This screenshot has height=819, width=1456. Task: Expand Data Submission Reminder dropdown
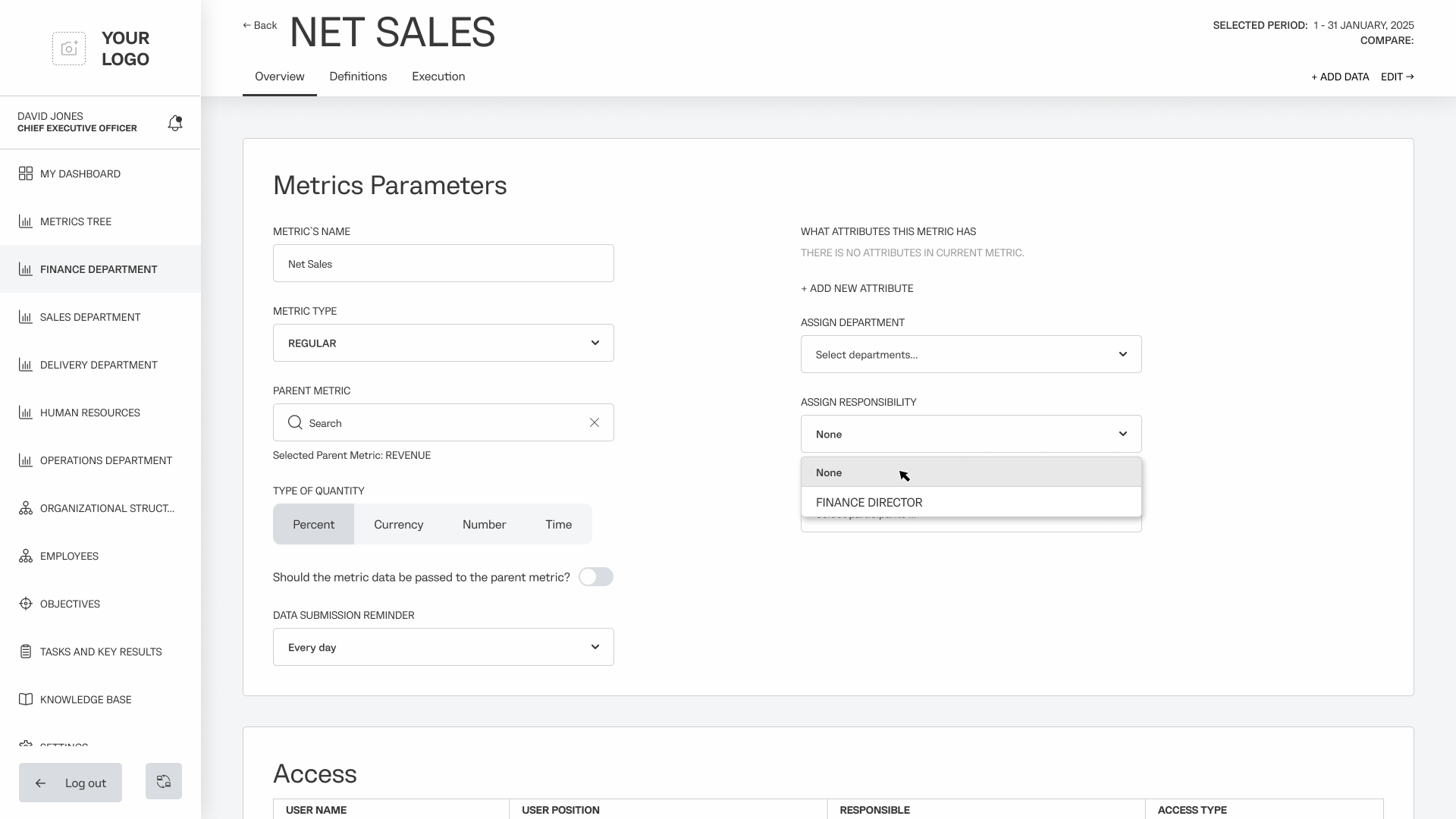(x=444, y=647)
